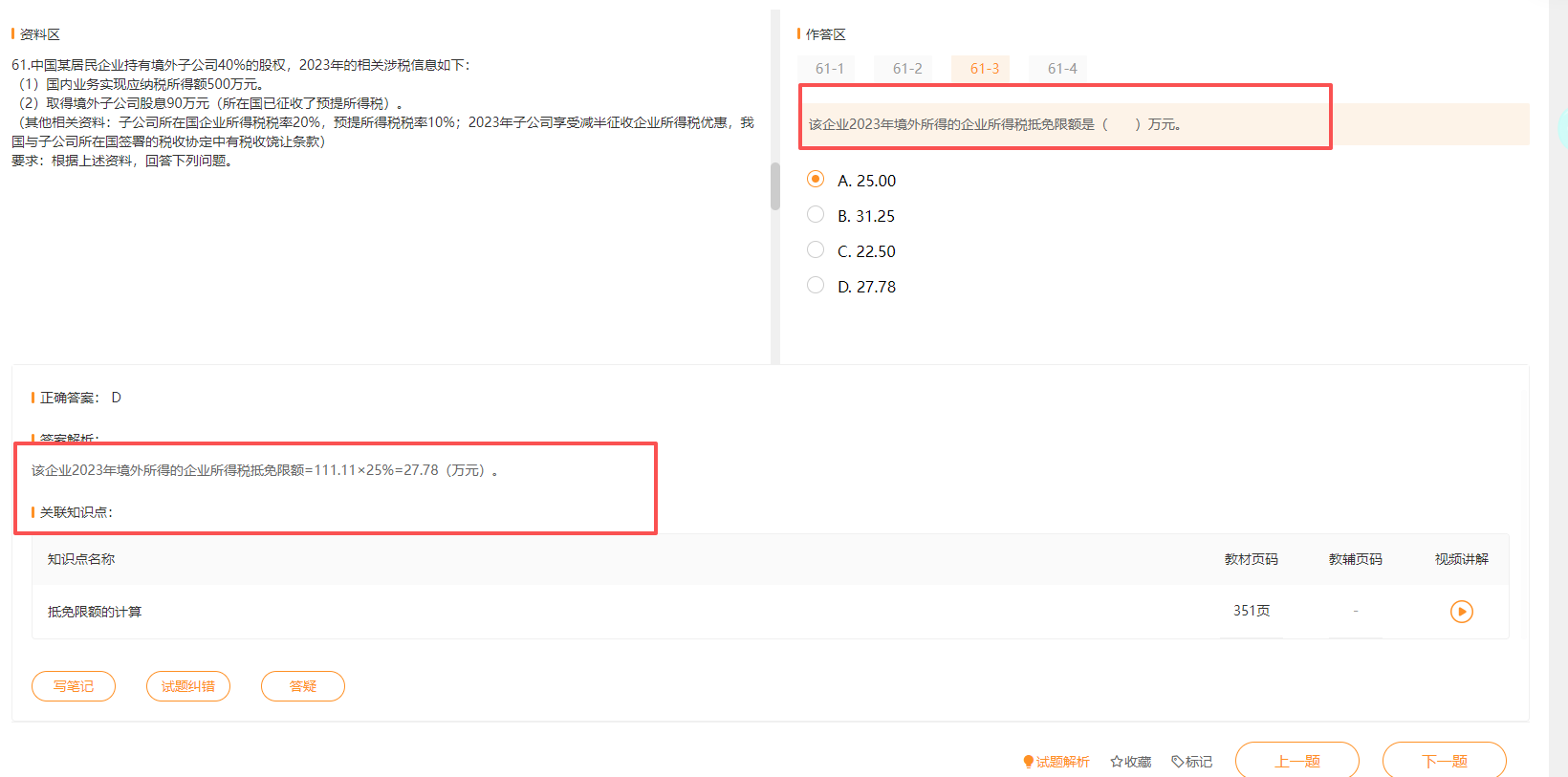
Task: Go to previous question with 上一题
Action: pyautogui.click(x=1296, y=761)
